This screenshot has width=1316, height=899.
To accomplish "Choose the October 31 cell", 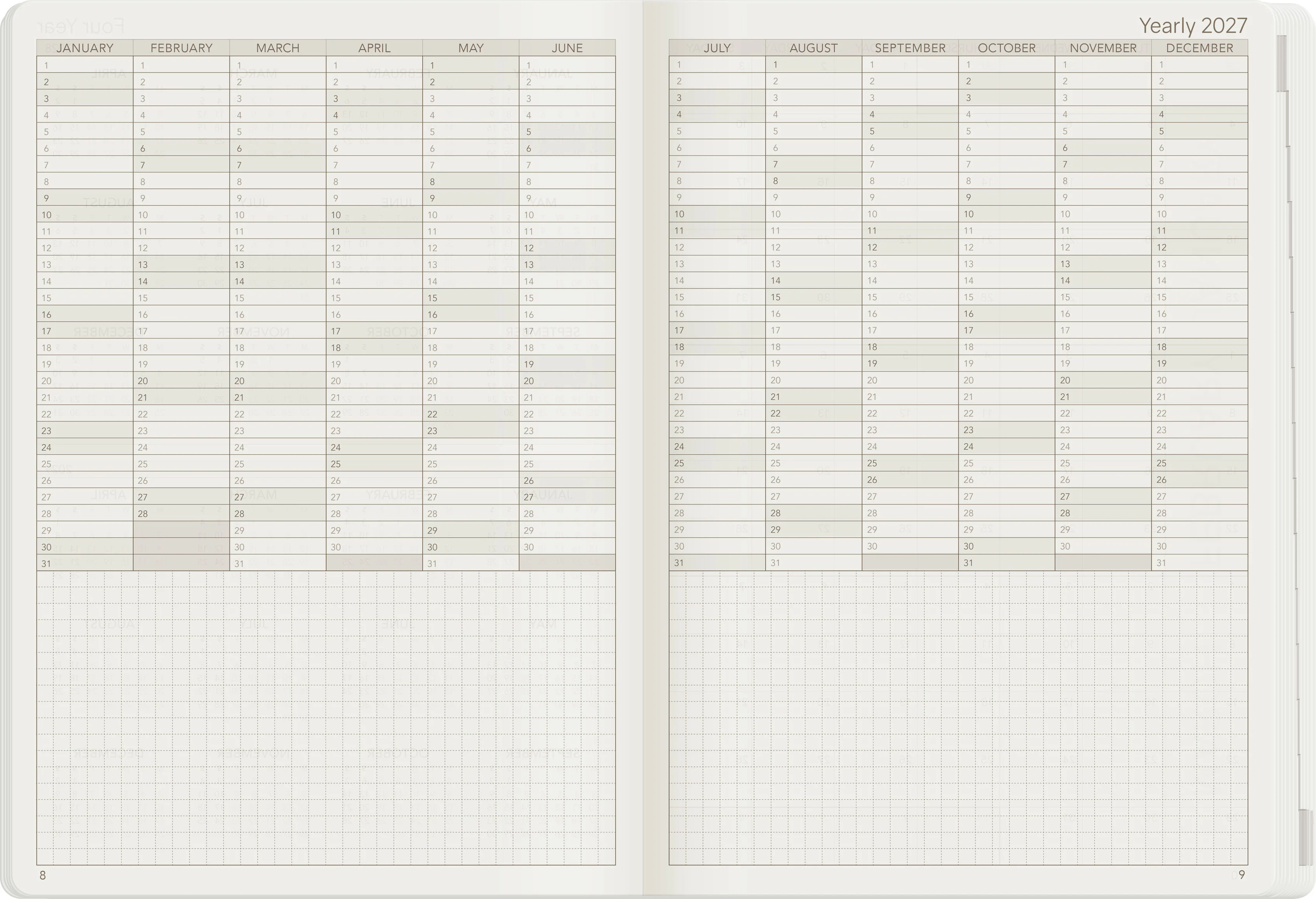I will point(1006,563).
